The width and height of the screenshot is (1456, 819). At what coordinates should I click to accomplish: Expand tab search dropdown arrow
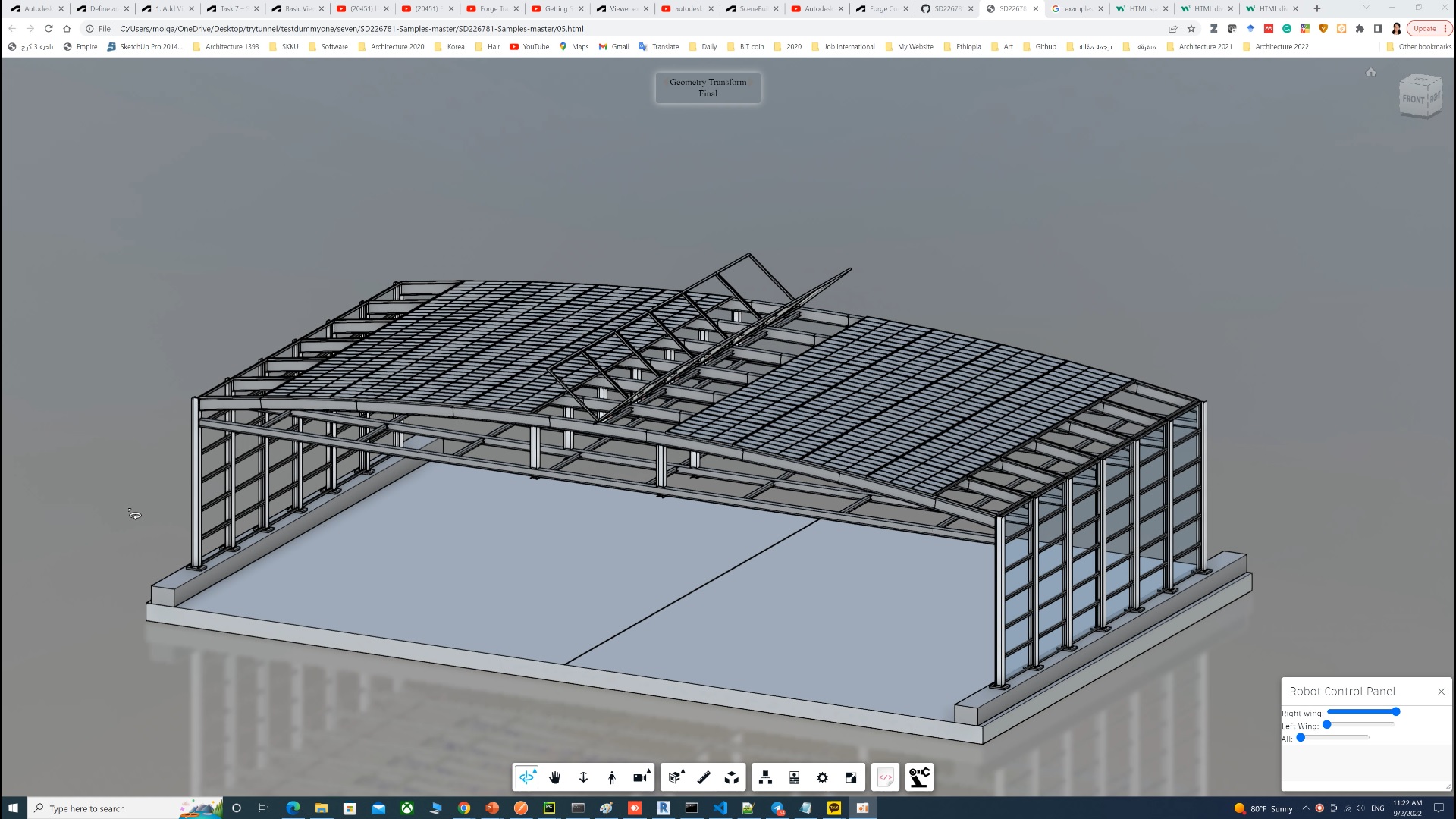point(1366,8)
